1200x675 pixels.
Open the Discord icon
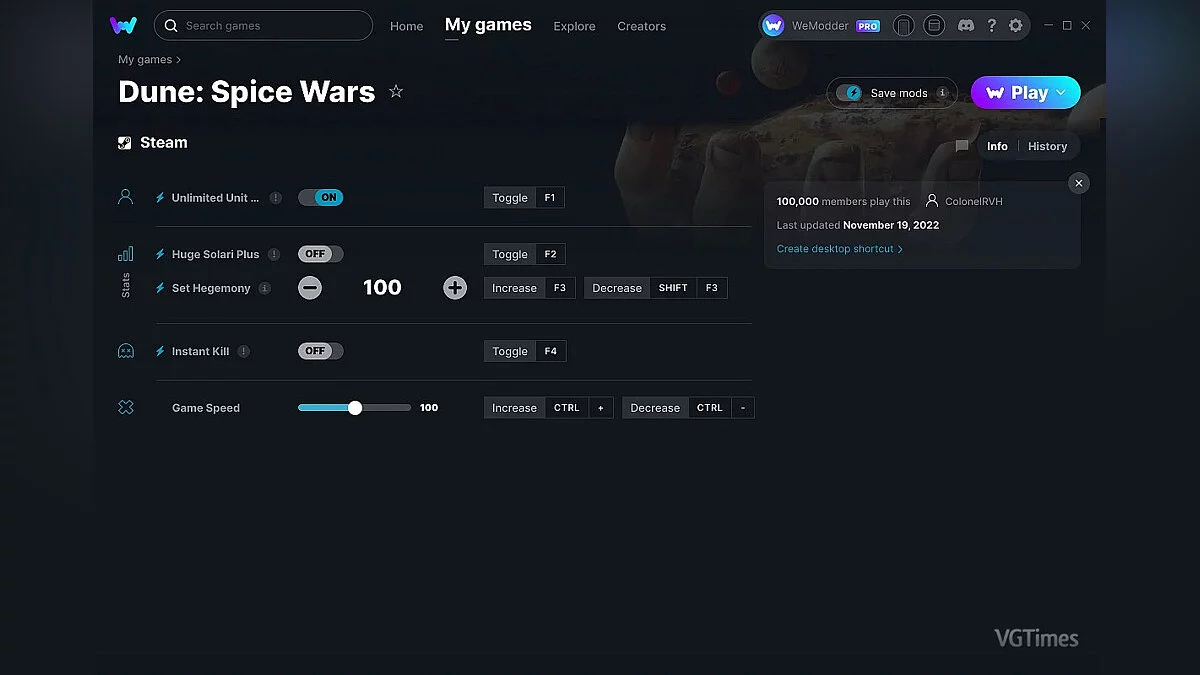coord(966,26)
